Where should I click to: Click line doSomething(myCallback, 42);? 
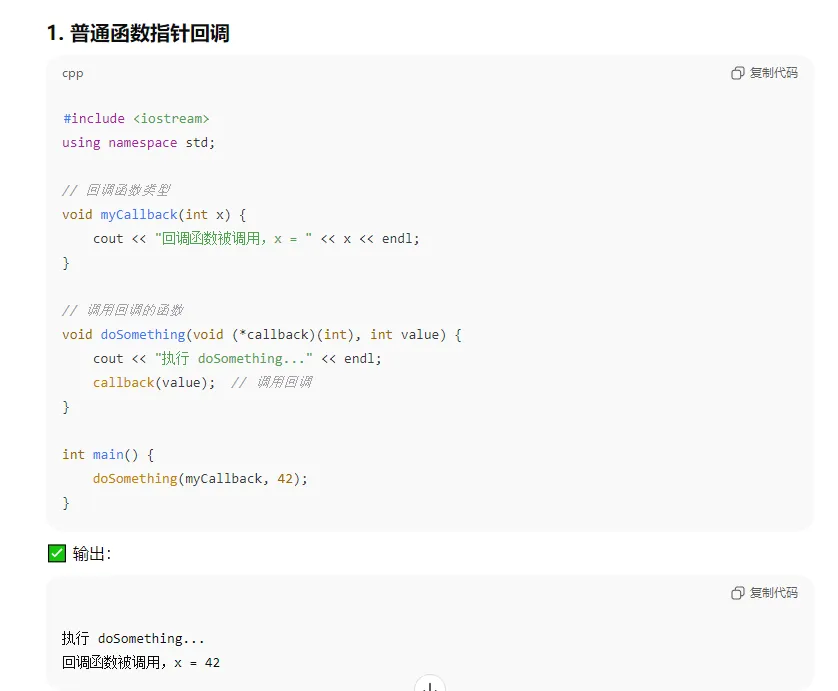(200, 479)
